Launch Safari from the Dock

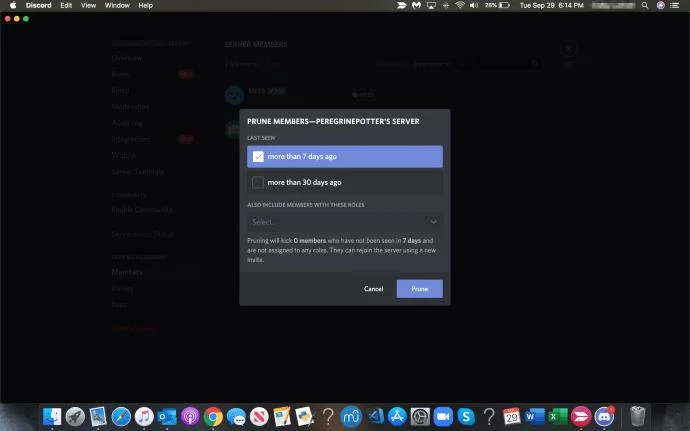click(121, 416)
